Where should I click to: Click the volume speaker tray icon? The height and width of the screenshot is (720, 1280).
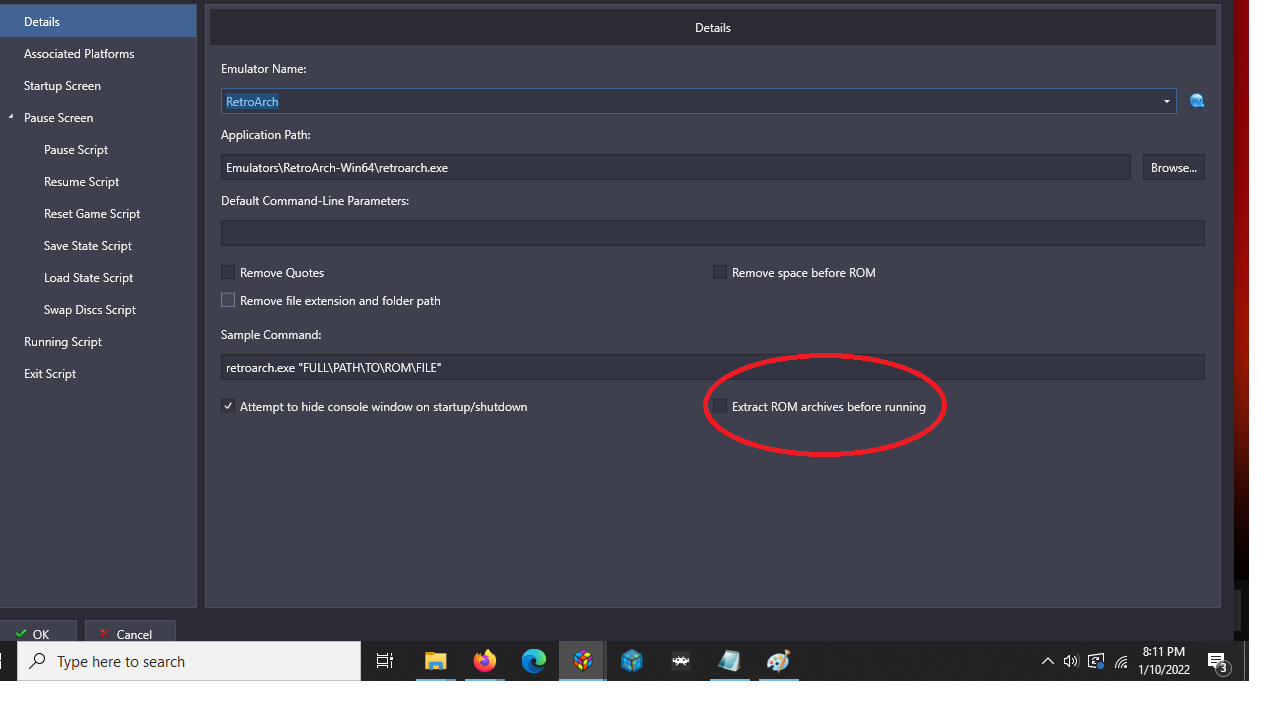1071,661
